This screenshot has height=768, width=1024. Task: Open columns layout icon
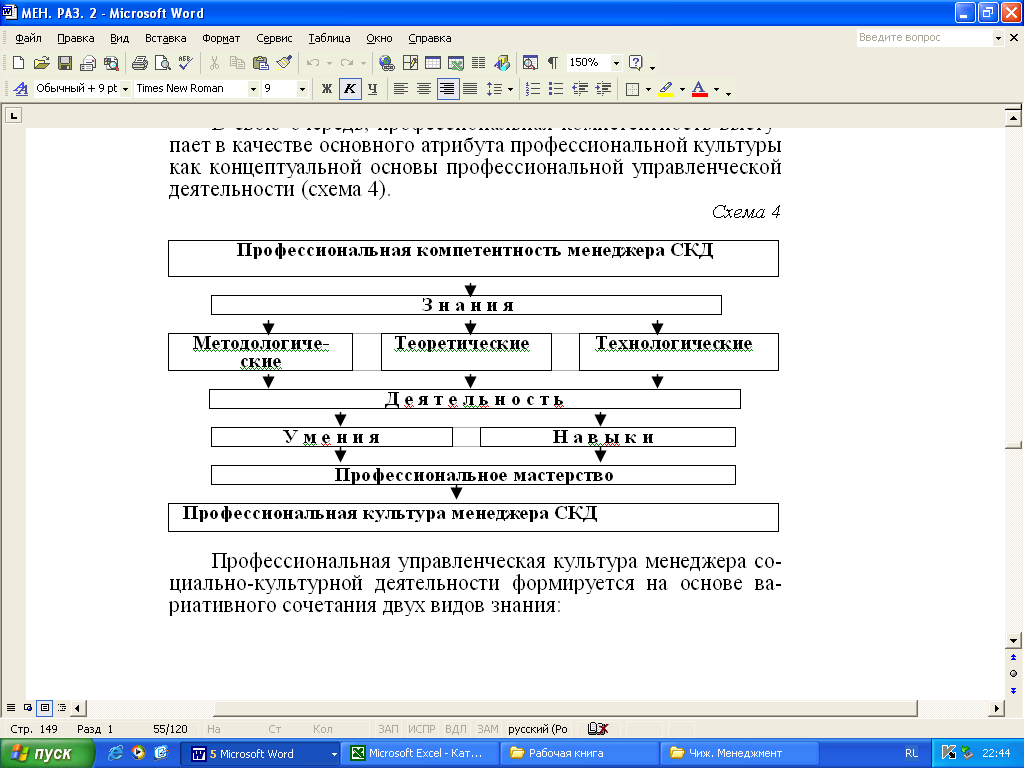click(x=479, y=63)
